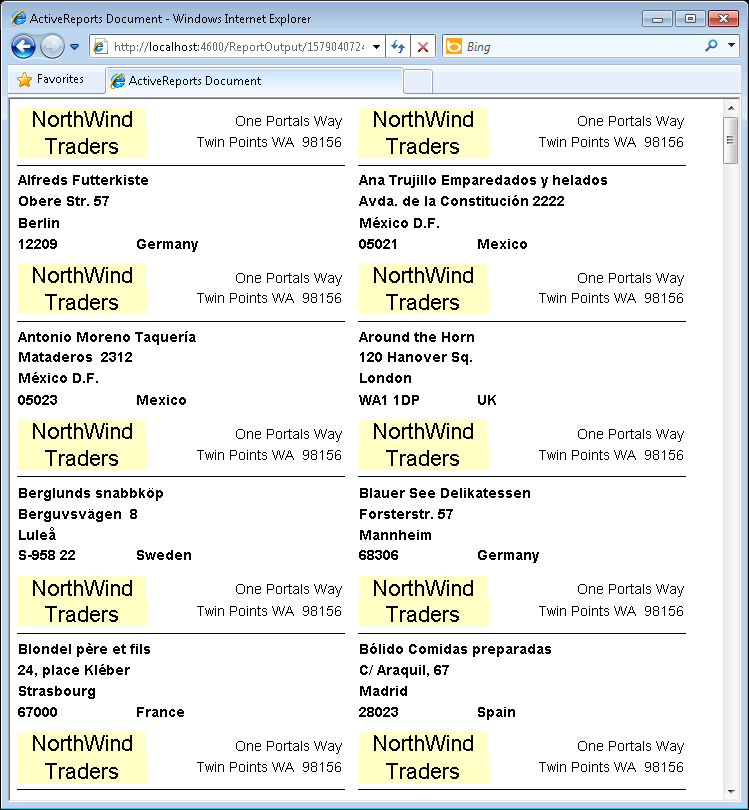Click the country Spain
Viewport: 749px width, 810px height.
(496, 712)
